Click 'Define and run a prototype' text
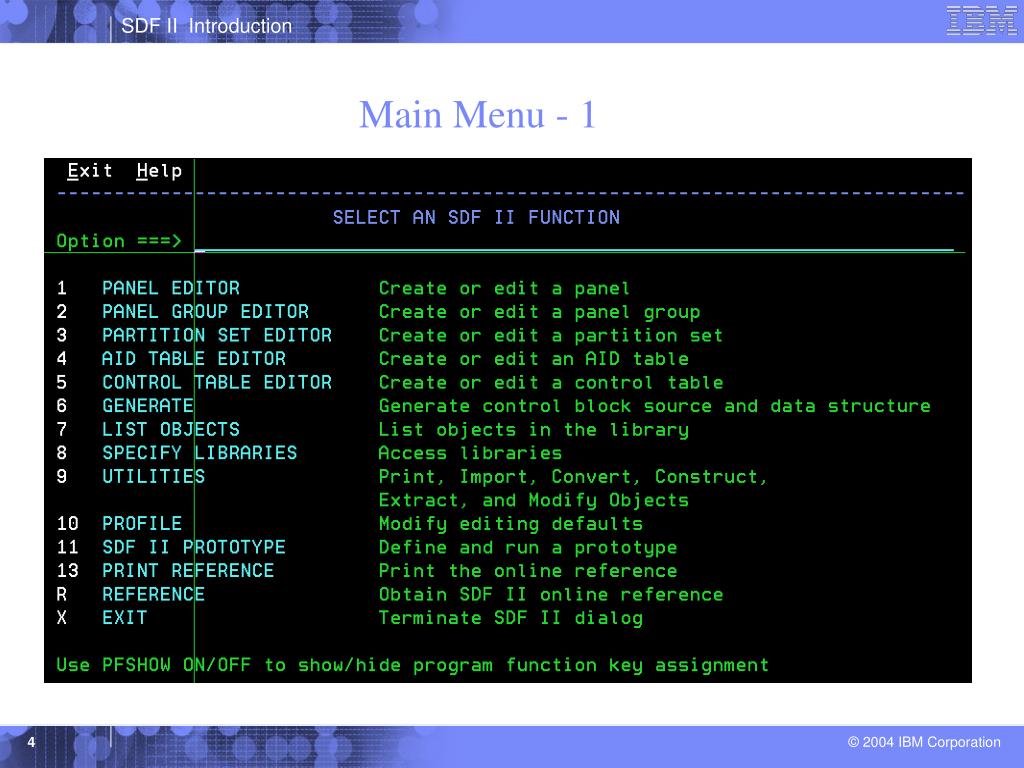1024x768 pixels. [528, 547]
